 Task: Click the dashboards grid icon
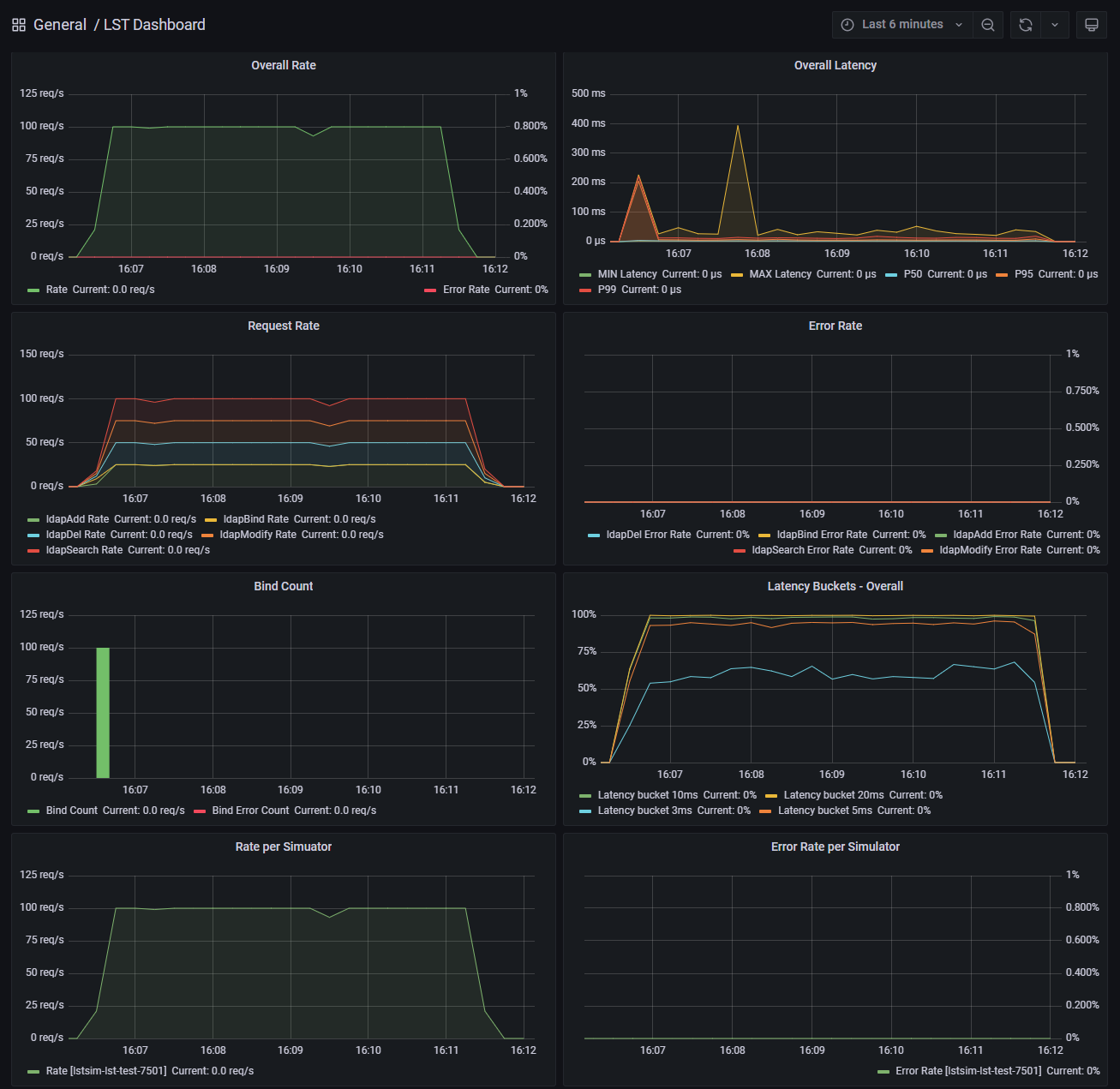pos(19,25)
